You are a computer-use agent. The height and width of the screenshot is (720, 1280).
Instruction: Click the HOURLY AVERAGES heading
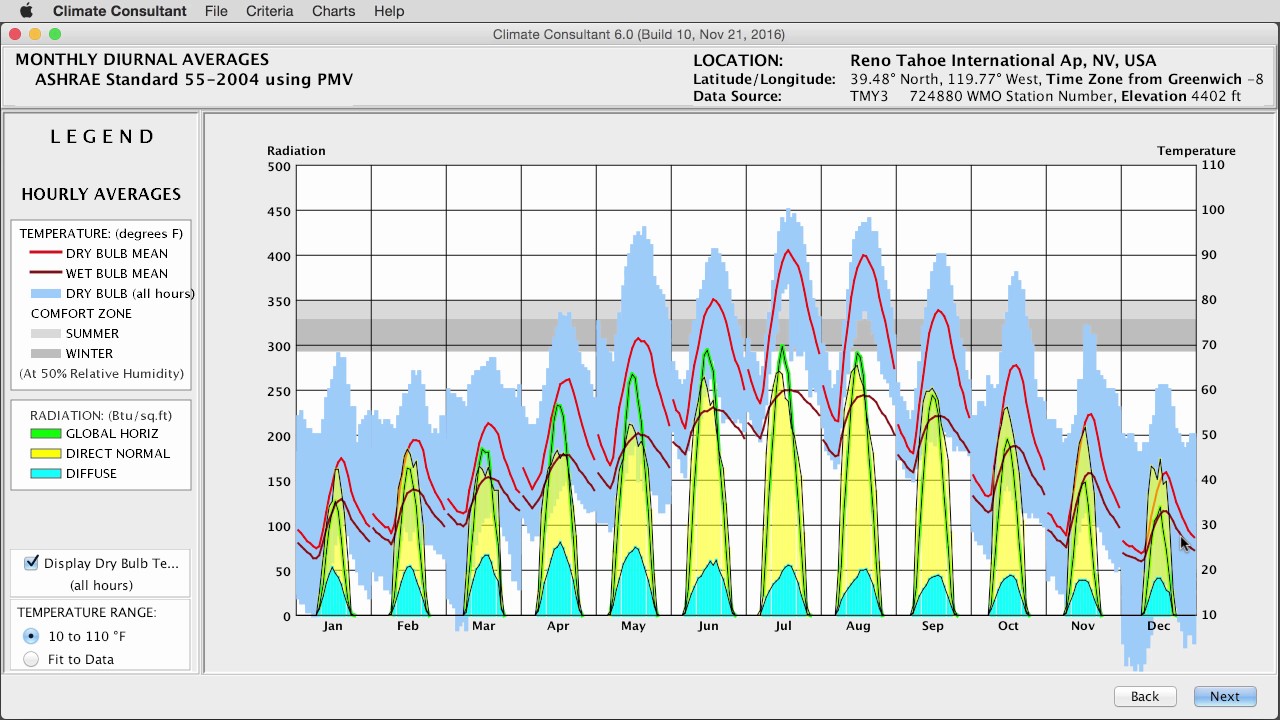(x=101, y=194)
